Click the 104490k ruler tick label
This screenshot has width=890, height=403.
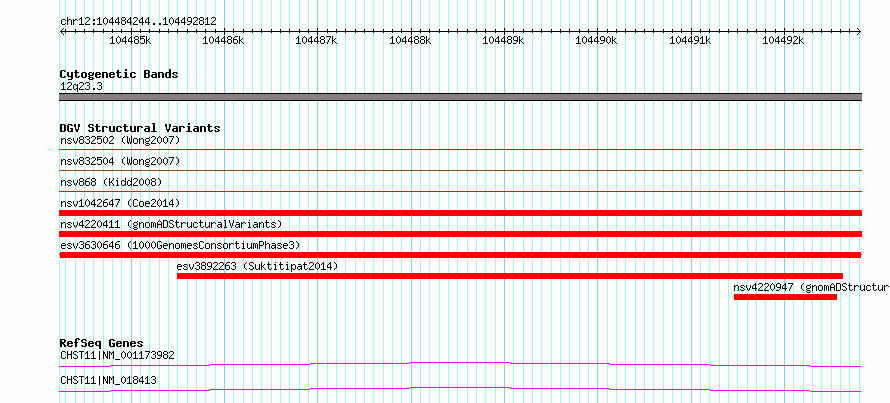click(597, 40)
